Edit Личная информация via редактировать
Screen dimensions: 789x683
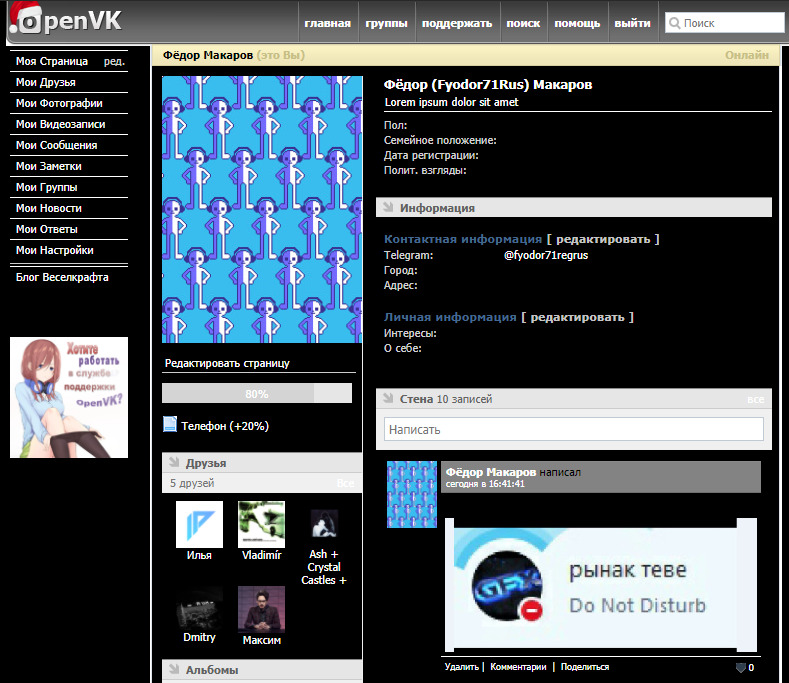click(577, 317)
